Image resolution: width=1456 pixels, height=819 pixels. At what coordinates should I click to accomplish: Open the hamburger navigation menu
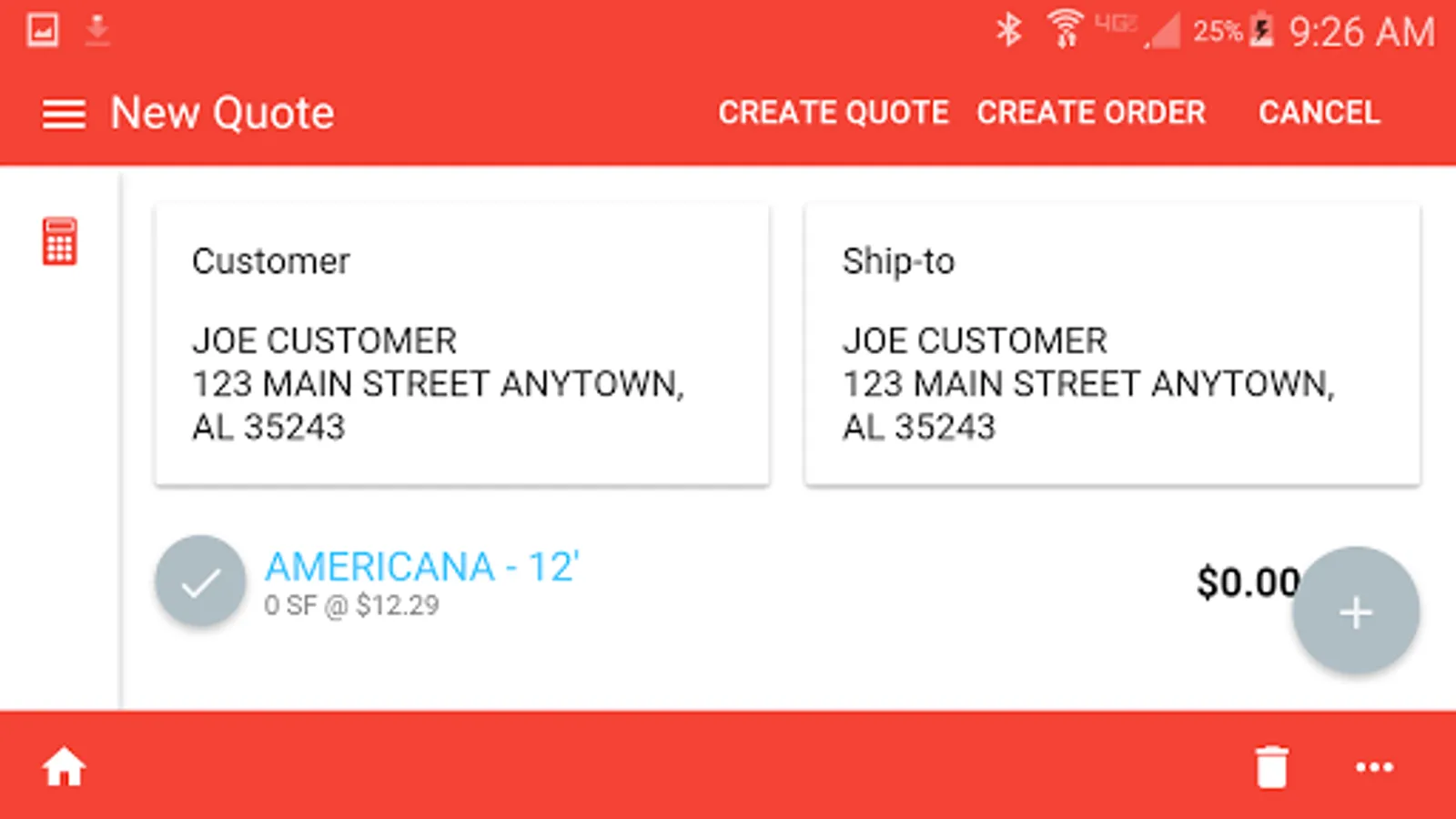(64, 114)
